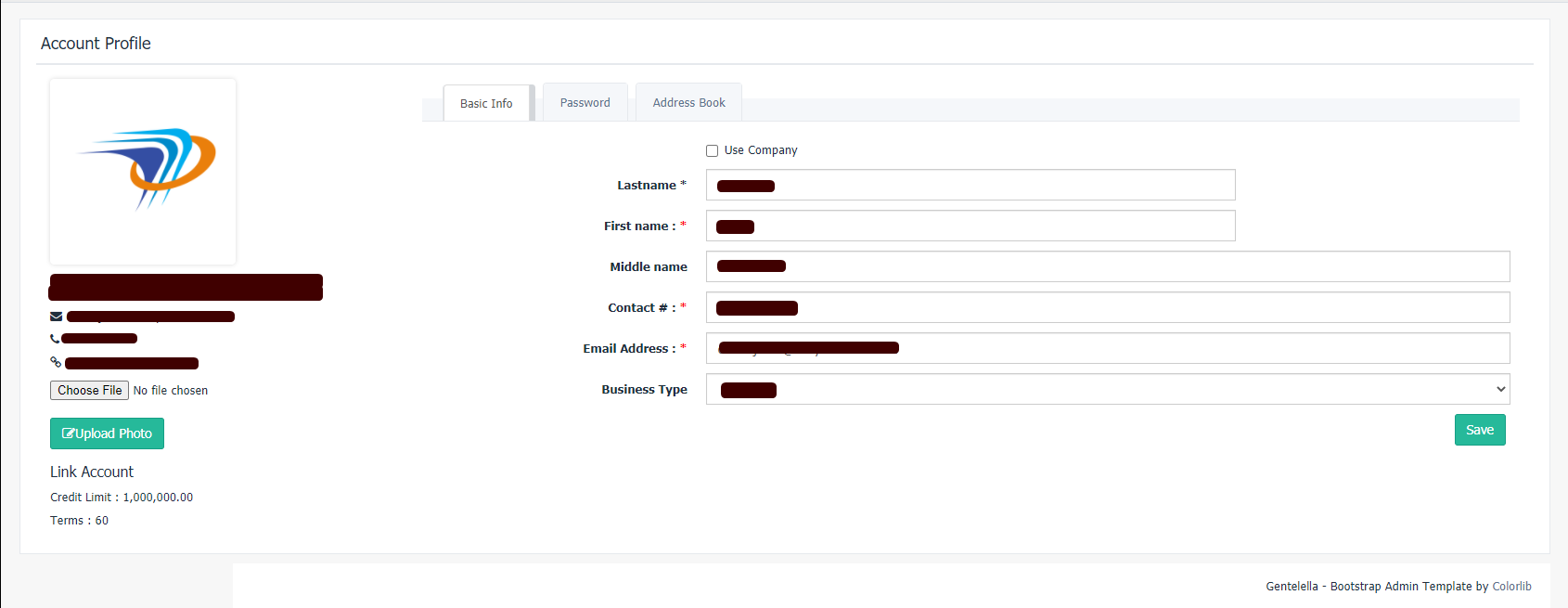Viewport: 1568px width, 608px height.
Task: Click the envelope email icon in profile
Action: pyautogui.click(x=56, y=317)
